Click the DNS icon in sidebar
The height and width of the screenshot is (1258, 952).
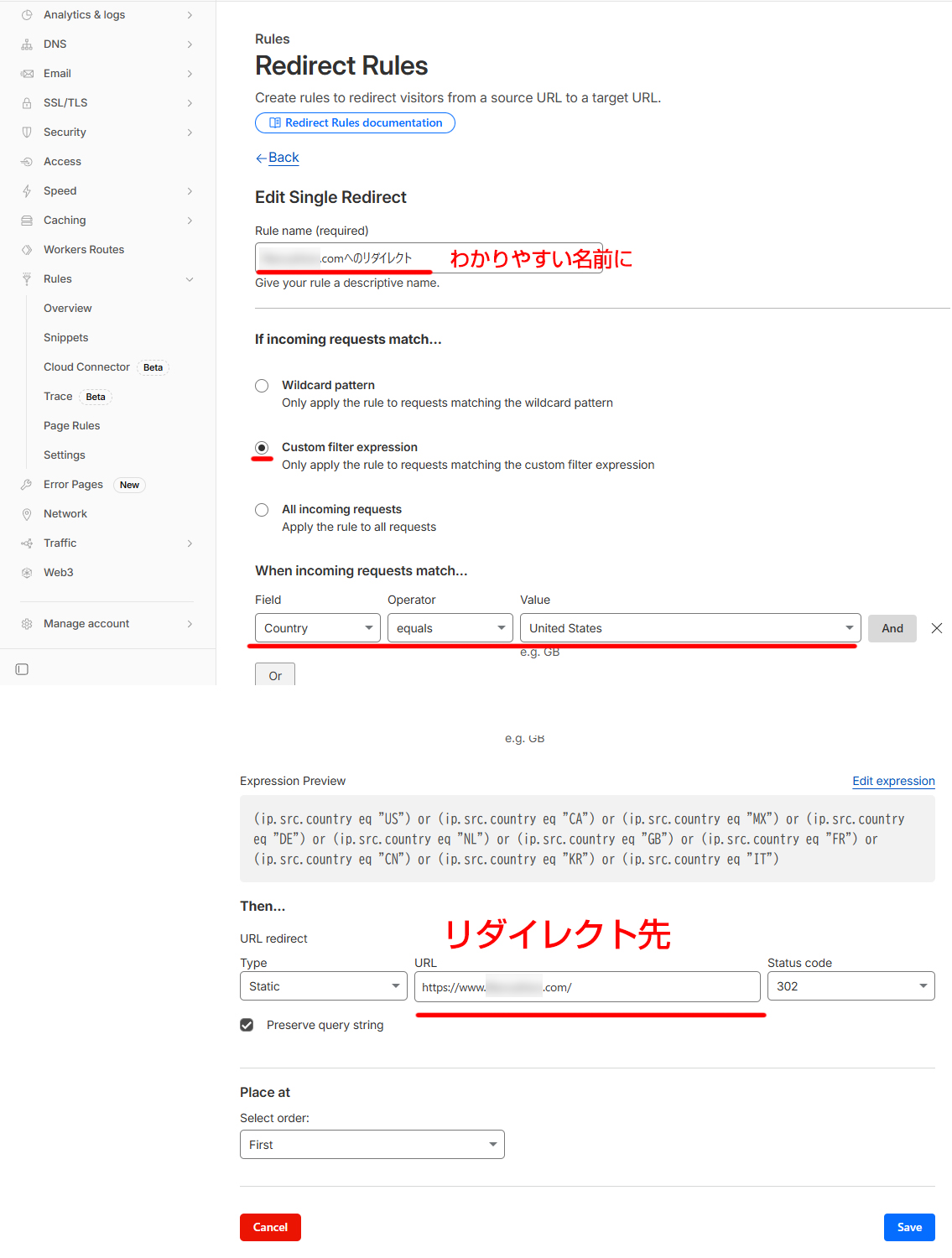(x=27, y=44)
